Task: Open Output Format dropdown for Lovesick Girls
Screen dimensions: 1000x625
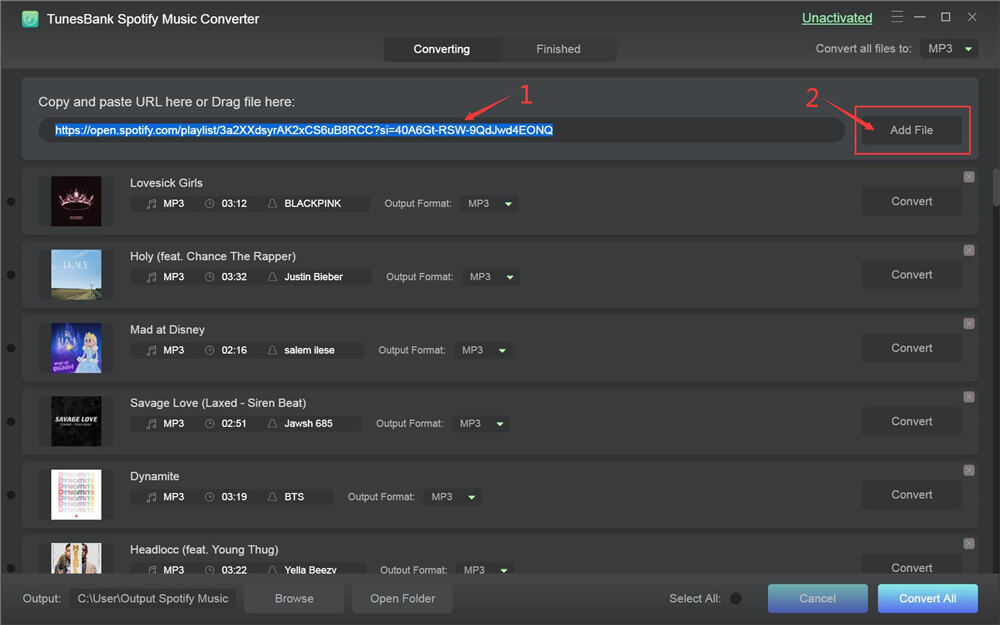Action: point(489,203)
